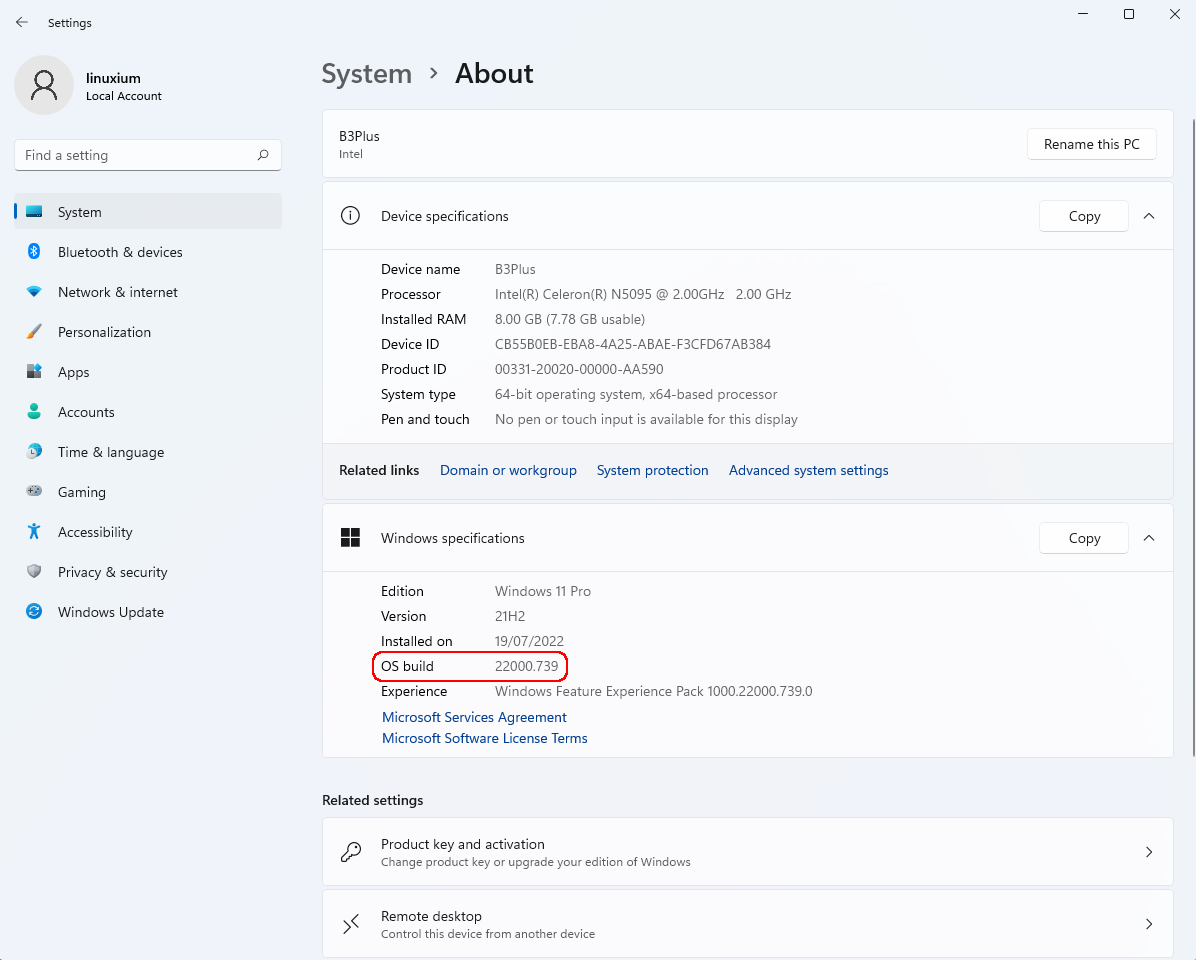The width and height of the screenshot is (1196, 960).
Task: Click the Product ID value 00331-20020-00000-AA590
Action: (579, 369)
